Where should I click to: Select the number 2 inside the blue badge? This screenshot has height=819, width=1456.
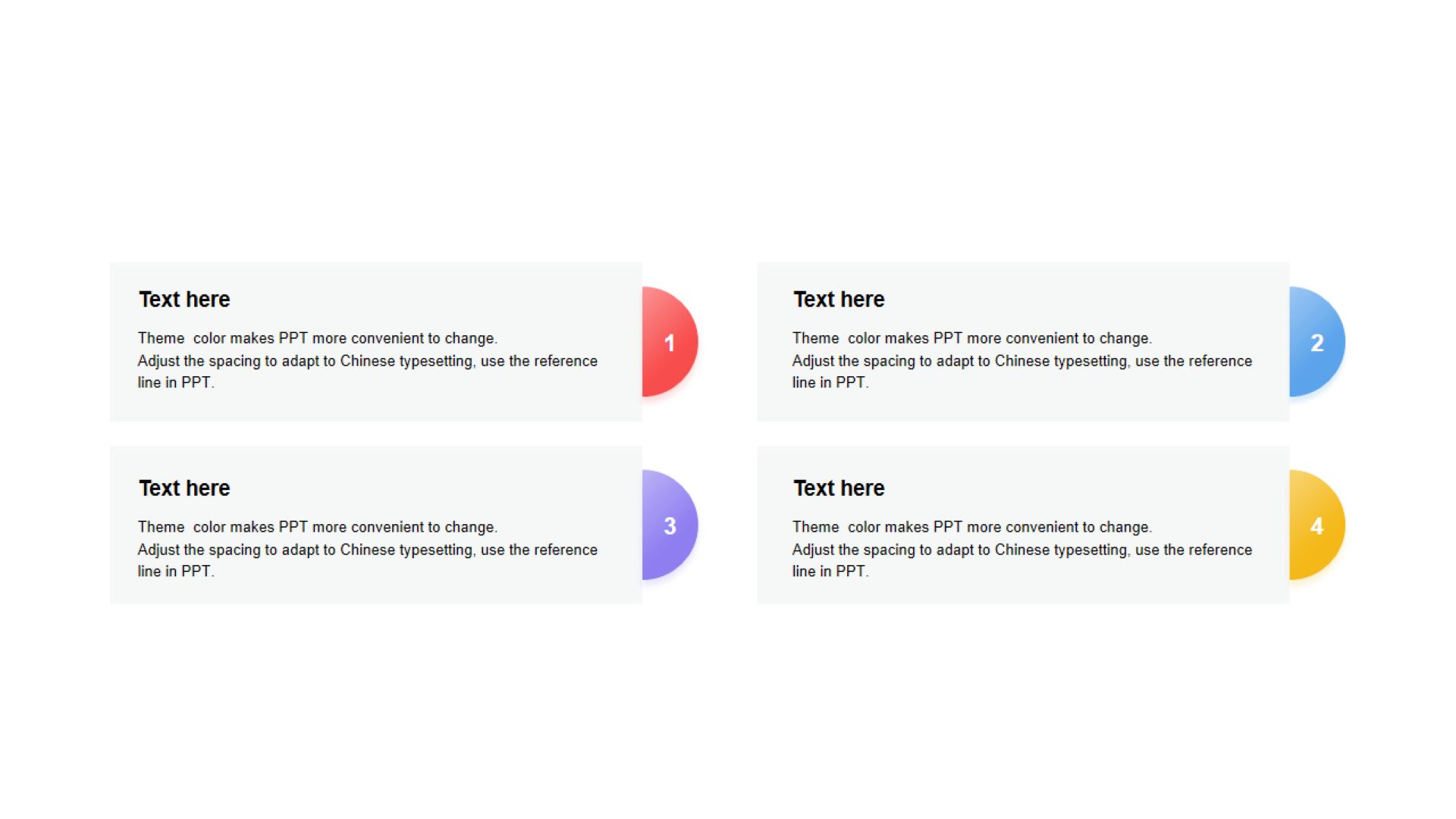click(x=1317, y=344)
